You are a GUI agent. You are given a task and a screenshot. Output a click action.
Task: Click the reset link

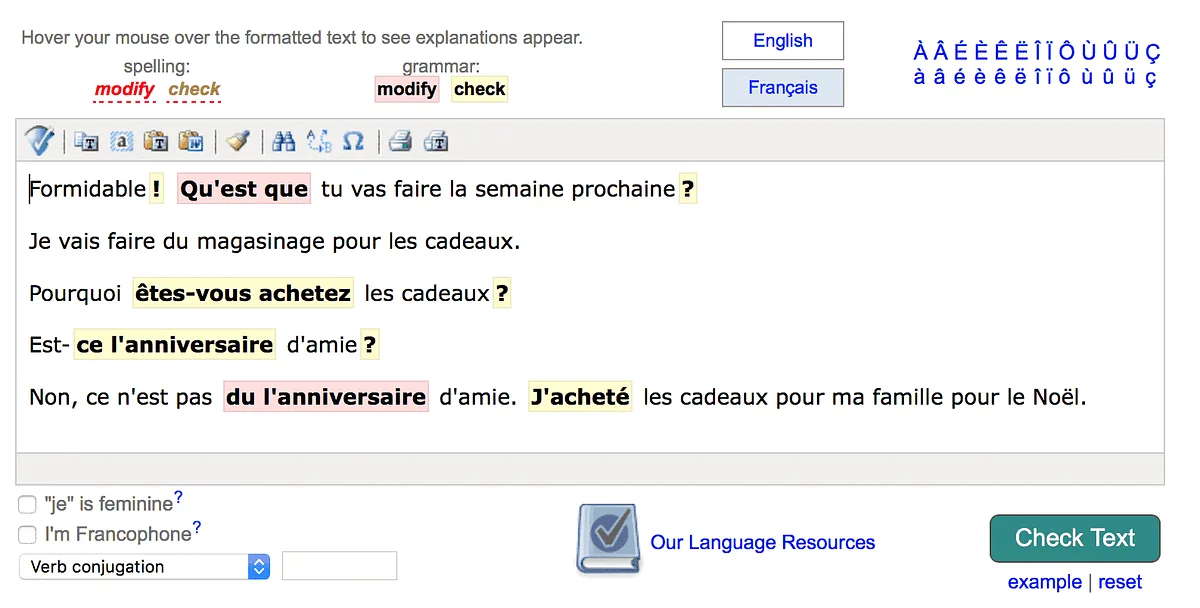click(x=1120, y=582)
